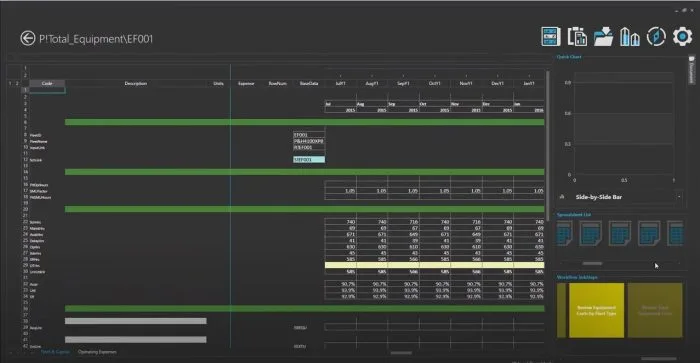The width and height of the screenshot is (700, 363).
Task: Click outline level 2 button of the grid
Action: [x=17, y=83]
